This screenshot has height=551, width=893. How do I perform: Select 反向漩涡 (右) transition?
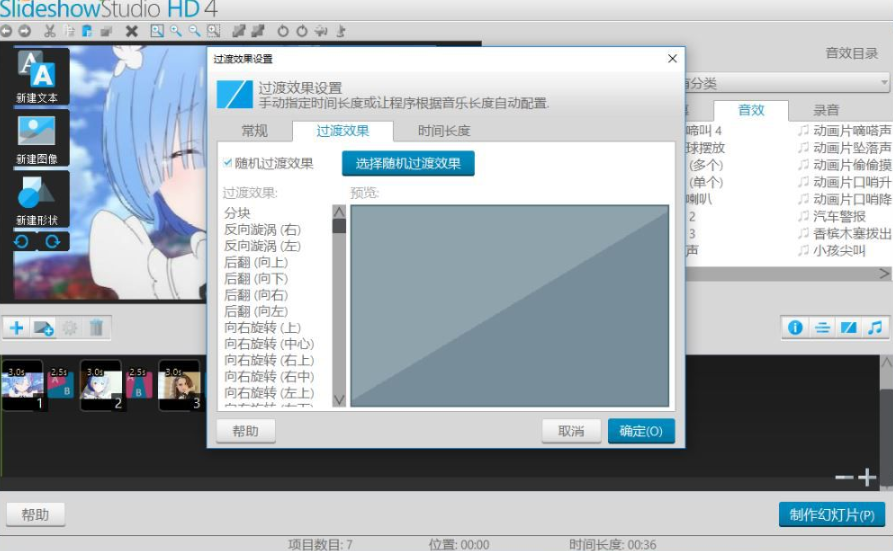coord(263,230)
